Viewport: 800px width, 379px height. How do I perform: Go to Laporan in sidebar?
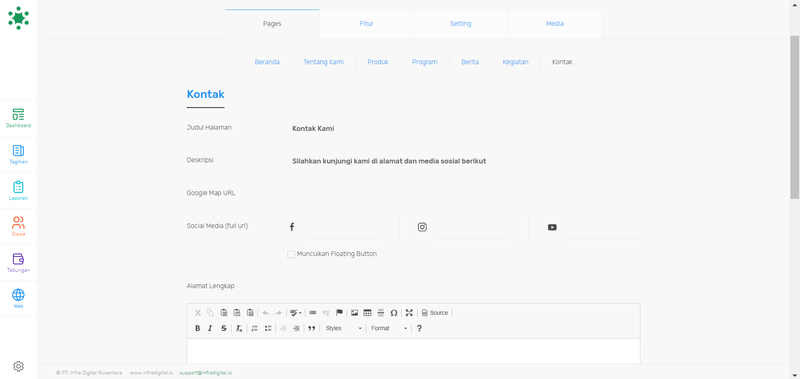[x=18, y=190]
